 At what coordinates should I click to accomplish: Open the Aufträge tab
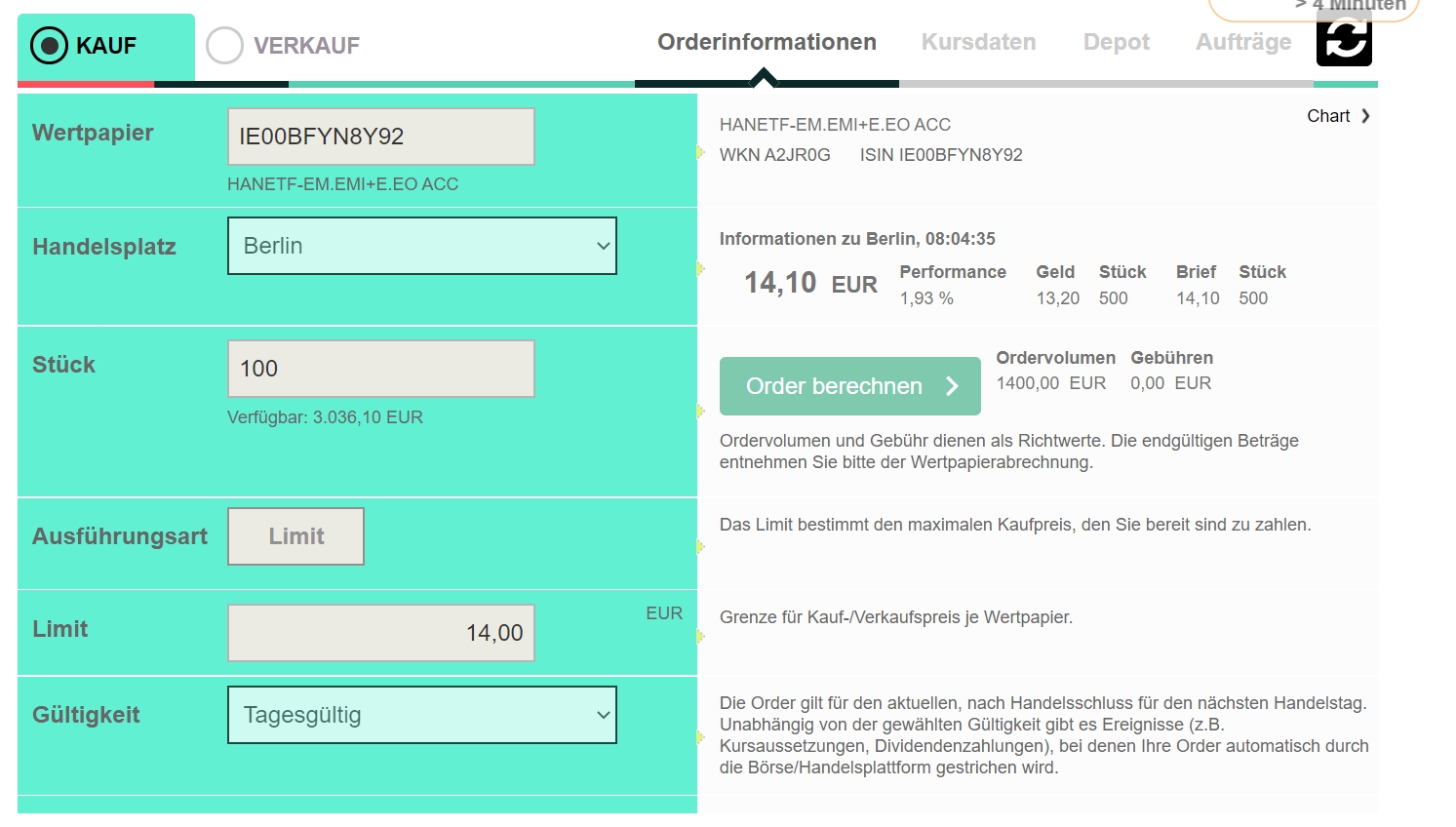pyautogui.click(x=1243, y=42)
